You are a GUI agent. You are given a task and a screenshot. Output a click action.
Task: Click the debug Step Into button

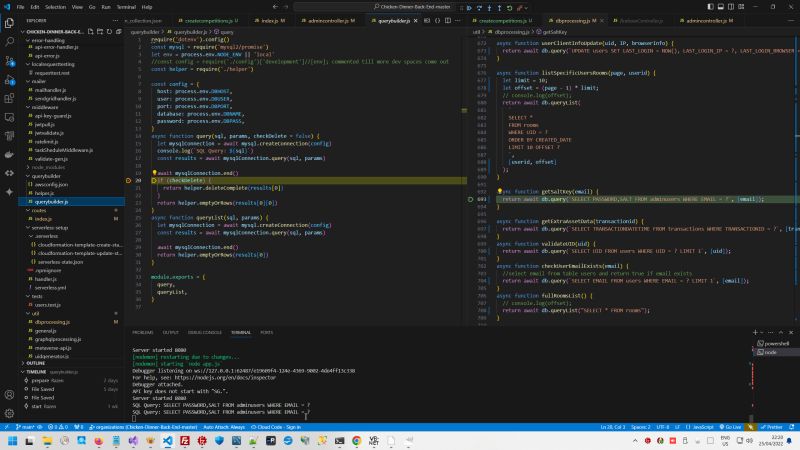[x=489, y=8]
